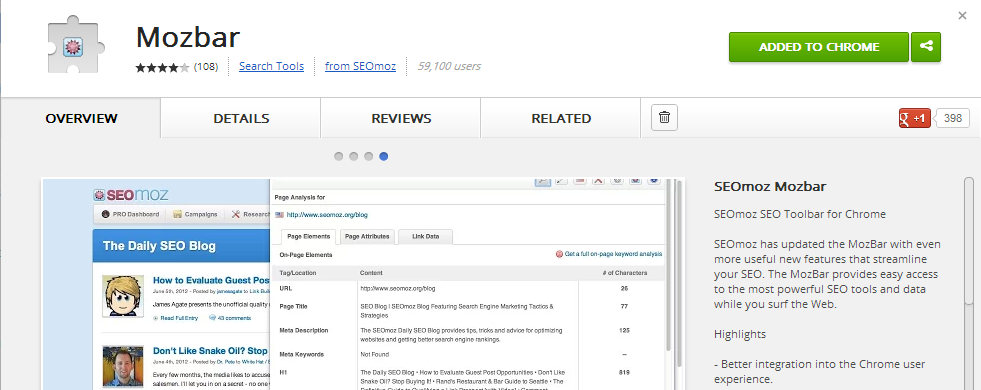The image size is (981, 390).
Task: Click the ADDED TO CHROME button
Action: click(818, 47)
